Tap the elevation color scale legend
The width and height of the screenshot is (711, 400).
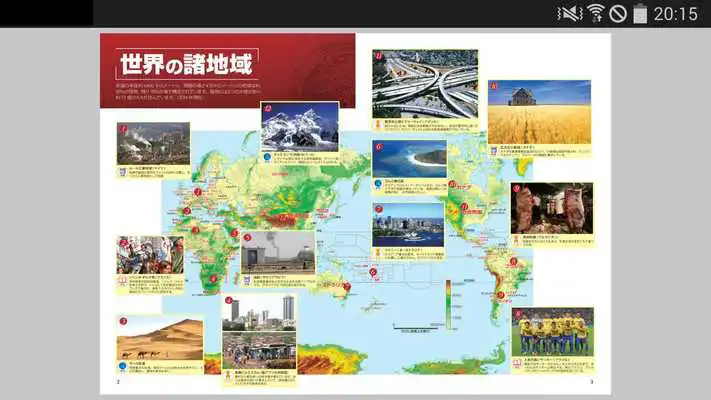click(448, 300)
